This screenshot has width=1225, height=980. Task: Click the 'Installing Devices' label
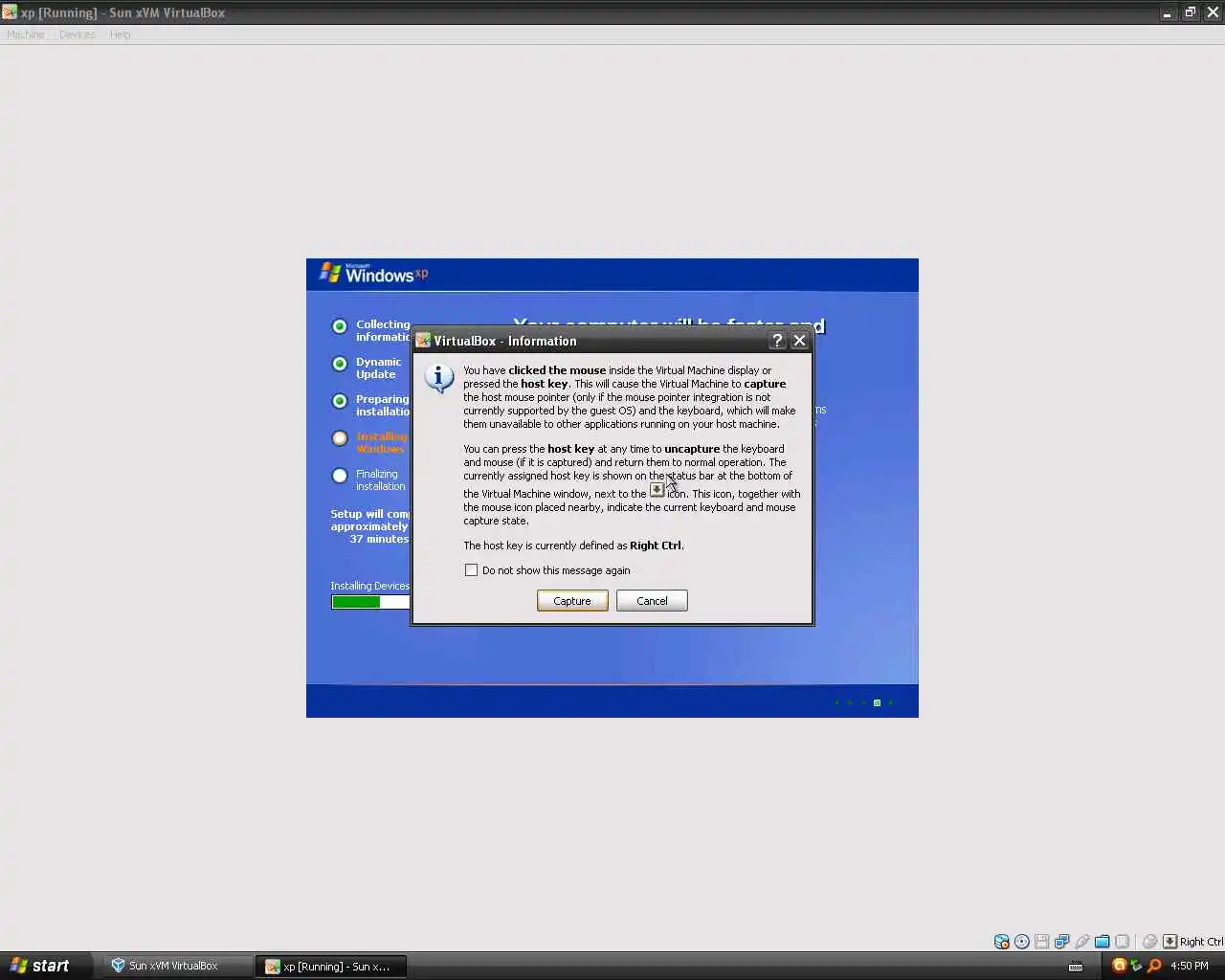click(x=370, y=586)
